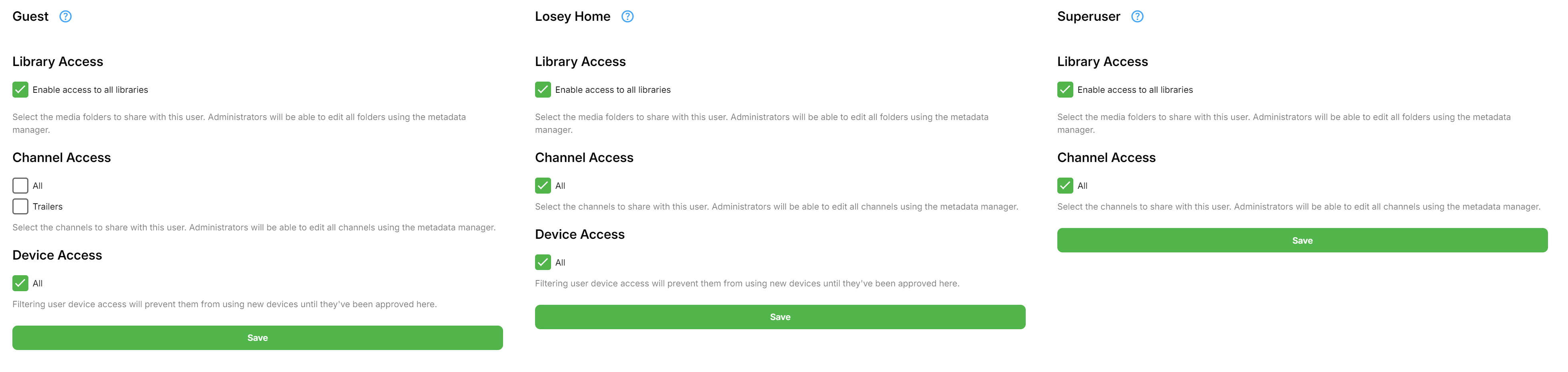The width and height of the screenshot is (1568, 372).
Task: Click the Superuser Save button
Action: point(1302,240)
